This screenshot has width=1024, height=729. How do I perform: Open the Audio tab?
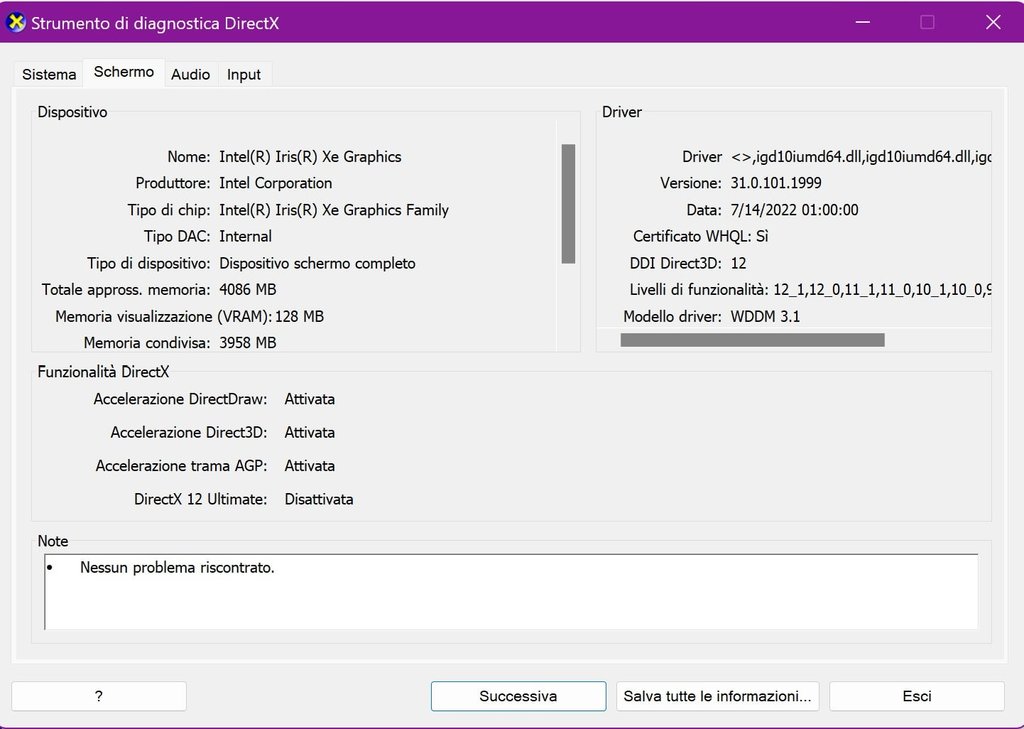[190, 74]
